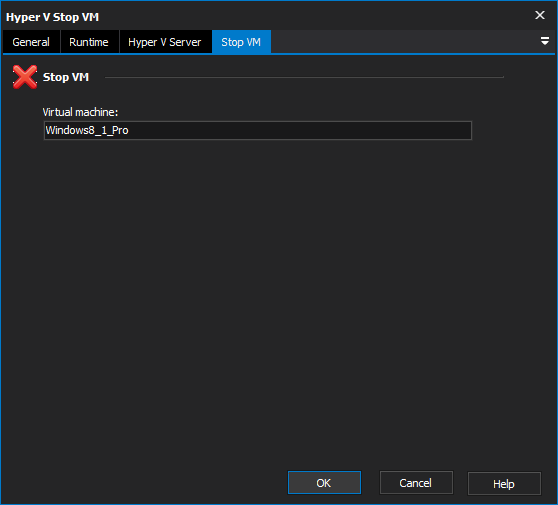Activate the Stop VM tab

[241, 42]
